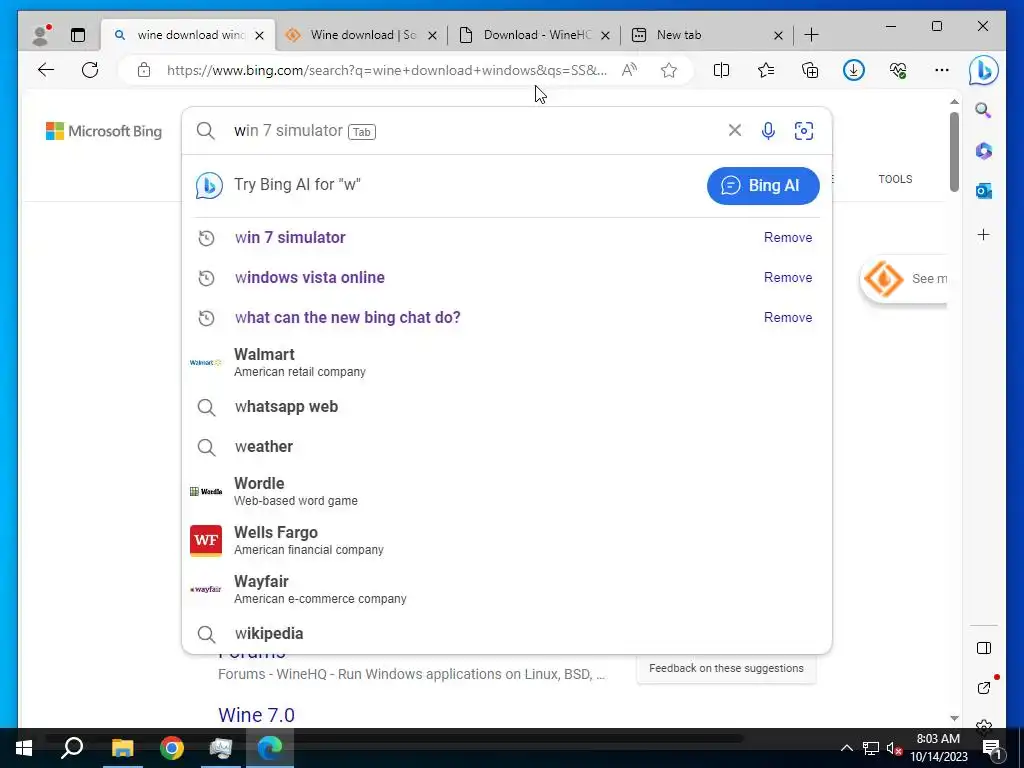
Task: Click the Microsoft Bing logo
Action: click(x=104, y=131)
